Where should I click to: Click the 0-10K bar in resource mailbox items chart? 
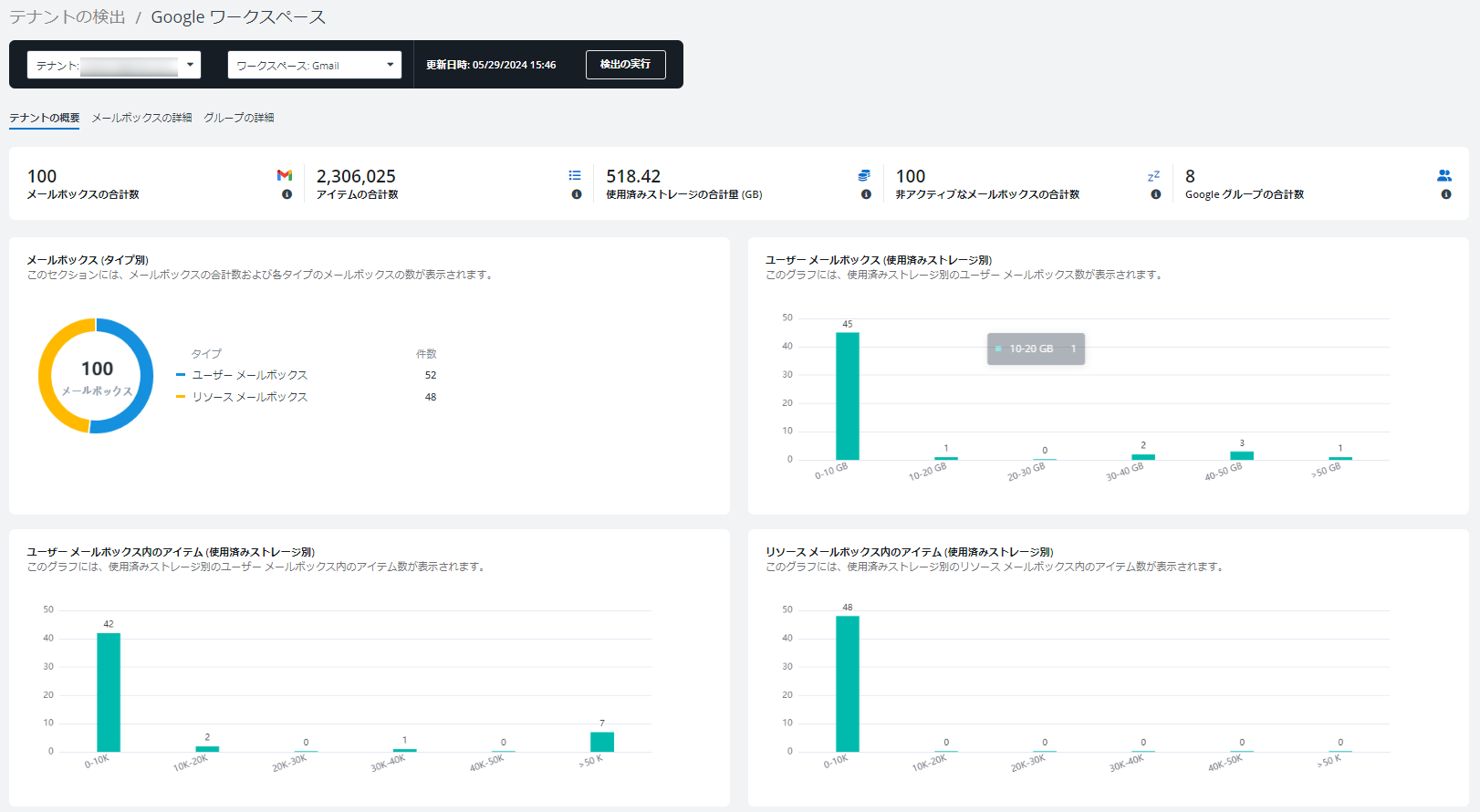pyautogui.click(x=848, y=683)
